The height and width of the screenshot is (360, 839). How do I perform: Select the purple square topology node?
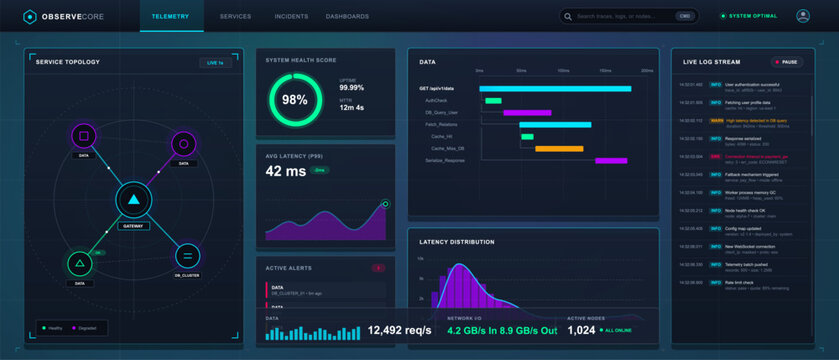click(x=83, y=136)
